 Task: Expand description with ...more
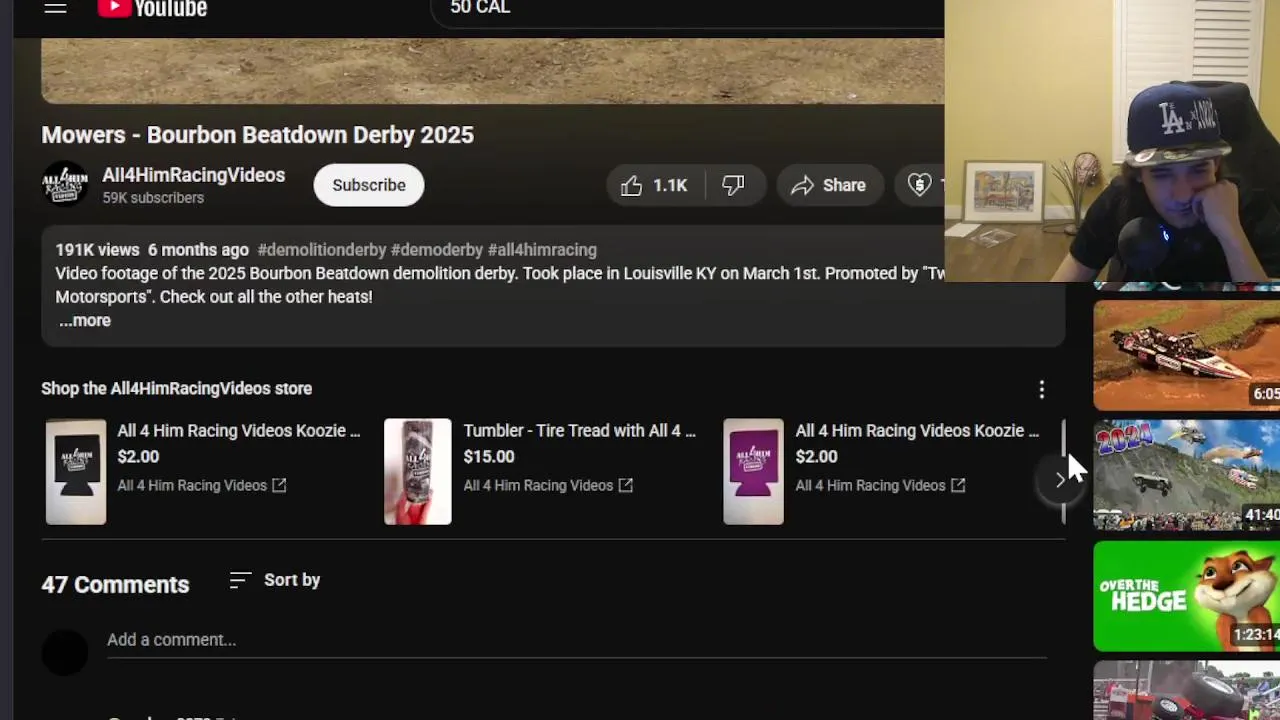coord(85,321)
